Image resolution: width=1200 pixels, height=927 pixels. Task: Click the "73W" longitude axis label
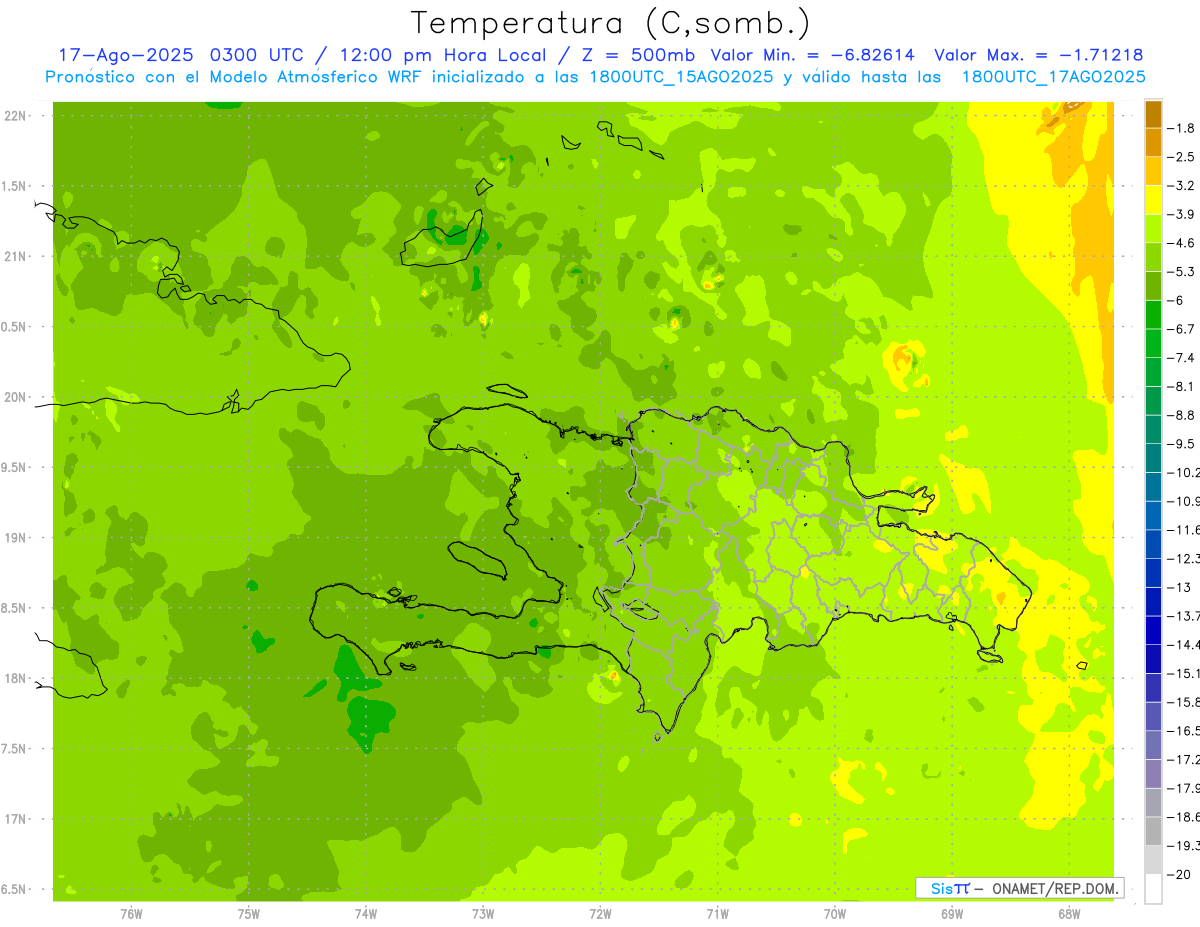[483, 914]
